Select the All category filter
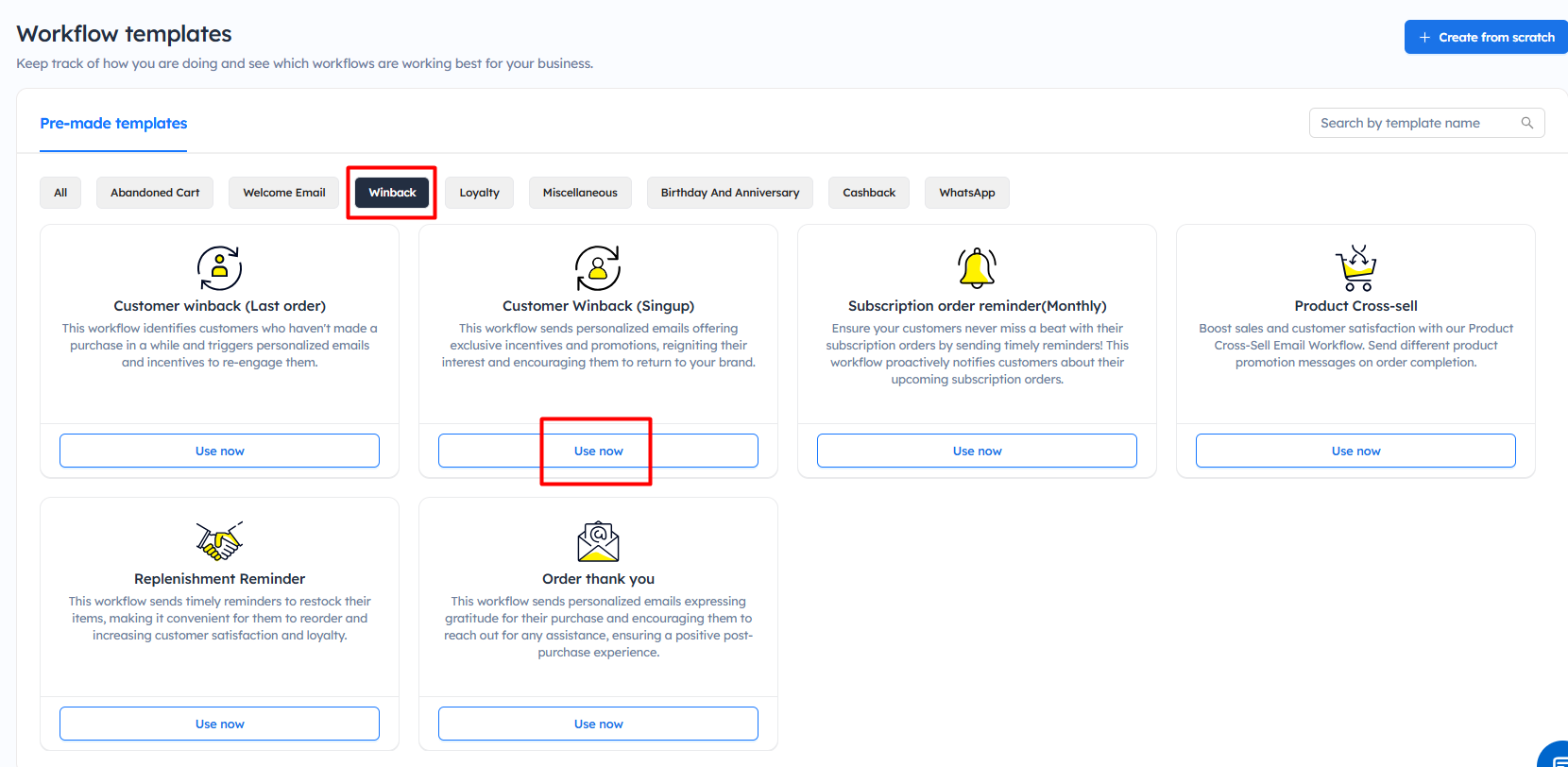The width and height of the screenshot is (1568, 767). (60, 193)
